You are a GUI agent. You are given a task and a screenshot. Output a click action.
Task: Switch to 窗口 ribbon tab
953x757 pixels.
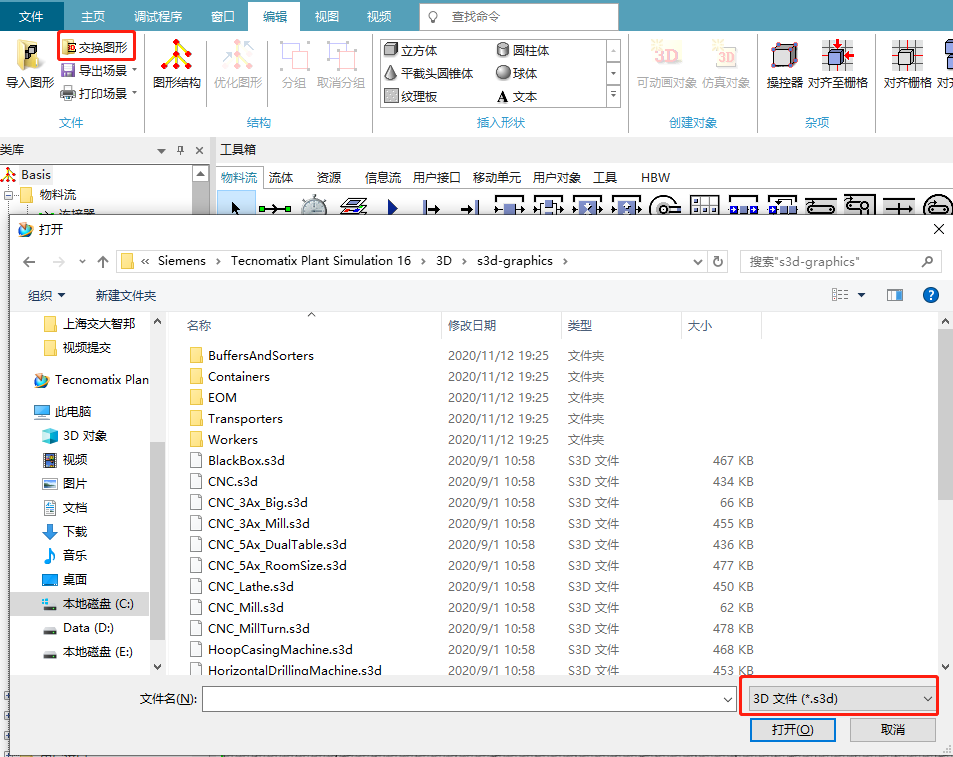(x=222, y=16)
